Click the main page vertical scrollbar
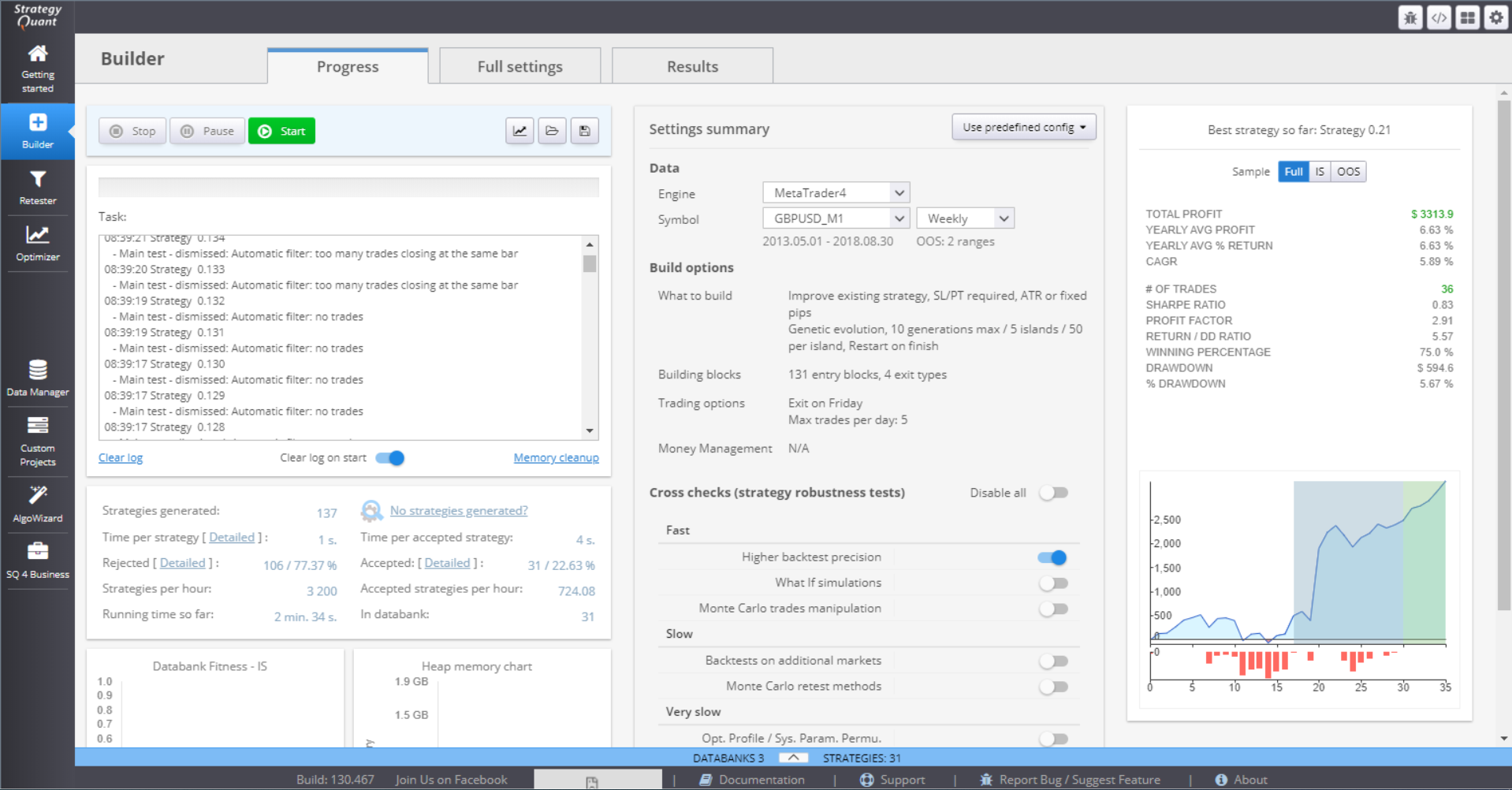 [x=1504, y=355]
